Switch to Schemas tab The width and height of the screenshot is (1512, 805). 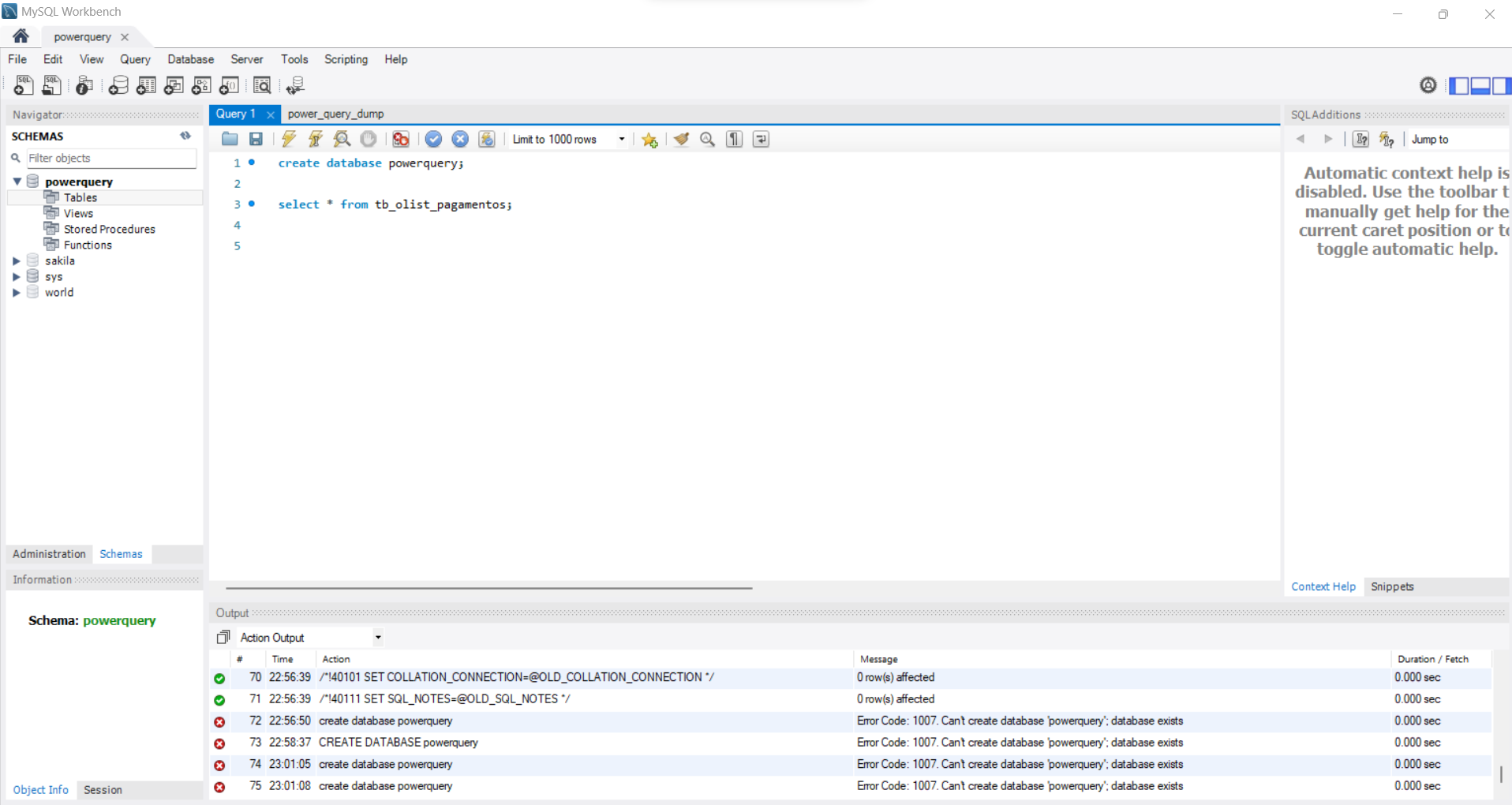[121, 554]
